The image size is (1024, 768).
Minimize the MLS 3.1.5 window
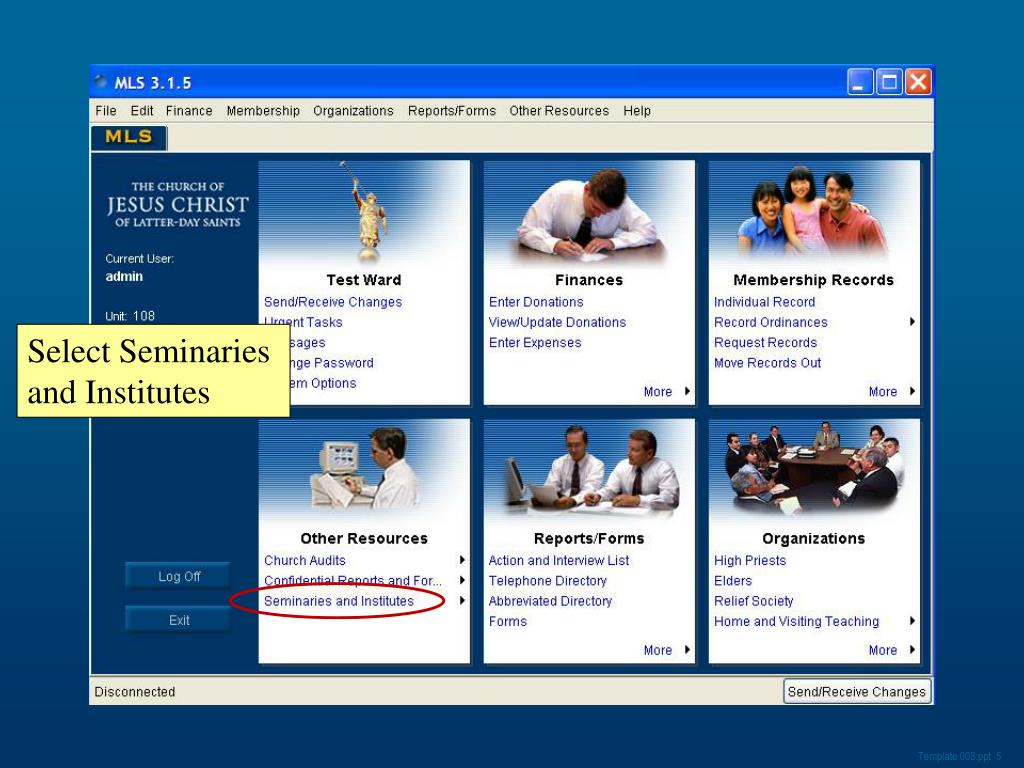(860, 82)
